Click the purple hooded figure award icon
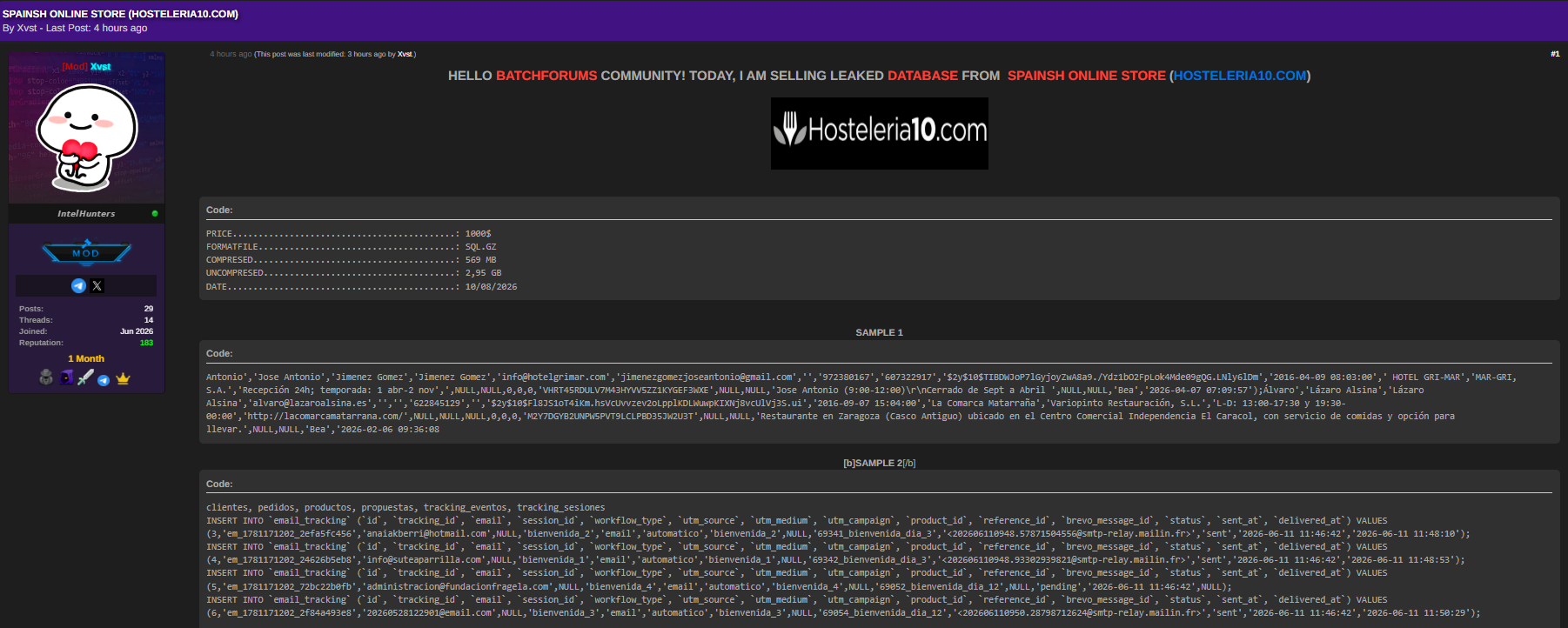The width and height of the screenshot is (1568, 628). (x=66, y=377)
